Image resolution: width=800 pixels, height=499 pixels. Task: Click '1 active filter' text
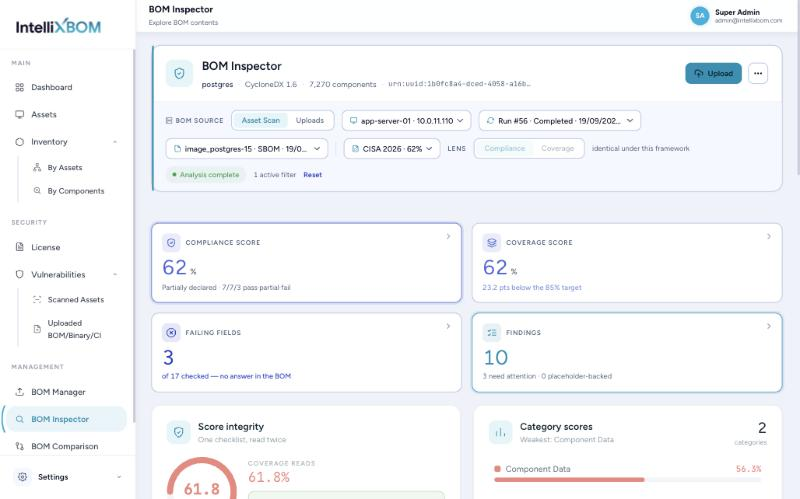(274, 174)
